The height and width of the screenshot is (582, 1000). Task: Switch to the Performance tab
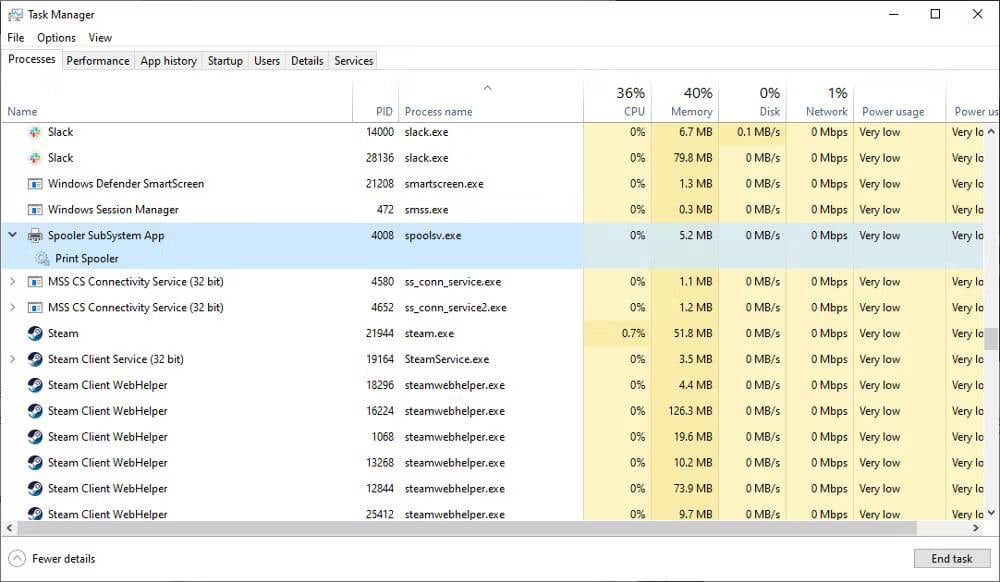click(97, 60)
